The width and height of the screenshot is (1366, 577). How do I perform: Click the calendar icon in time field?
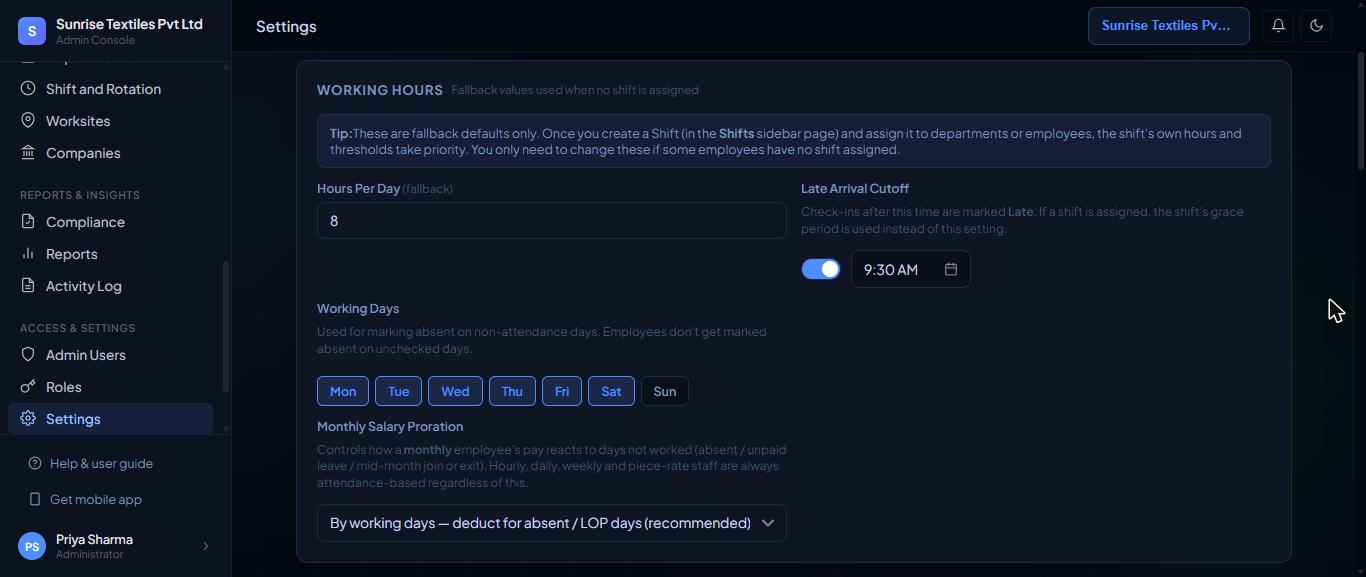951,269
